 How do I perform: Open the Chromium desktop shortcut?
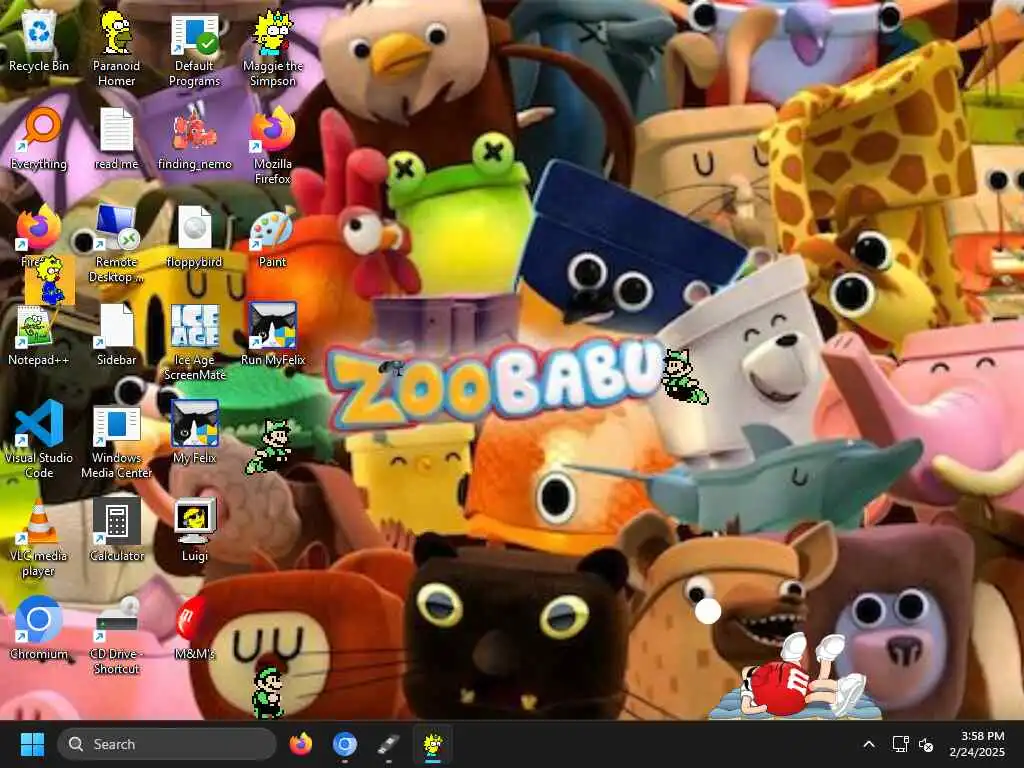(39, 628)
